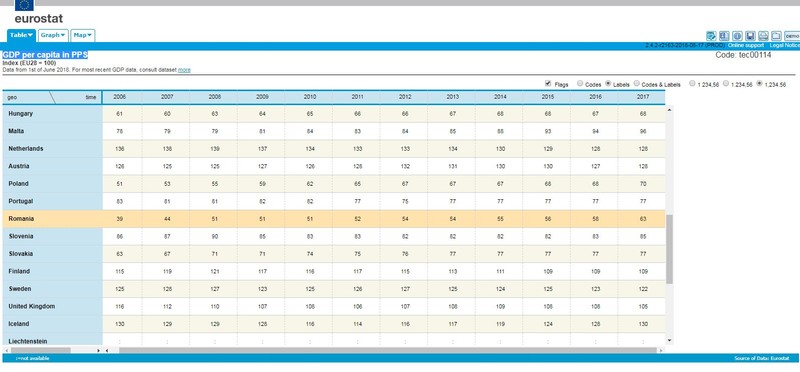Select the last 1,234.56 number format radio

(760, 83)
